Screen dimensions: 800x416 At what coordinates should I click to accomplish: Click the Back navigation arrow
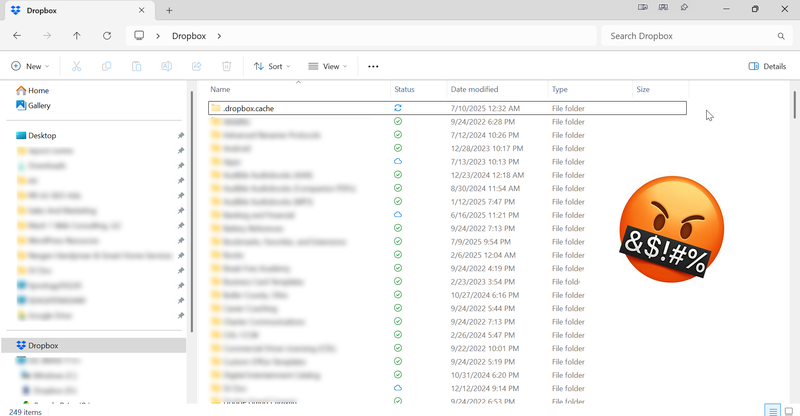17,36
